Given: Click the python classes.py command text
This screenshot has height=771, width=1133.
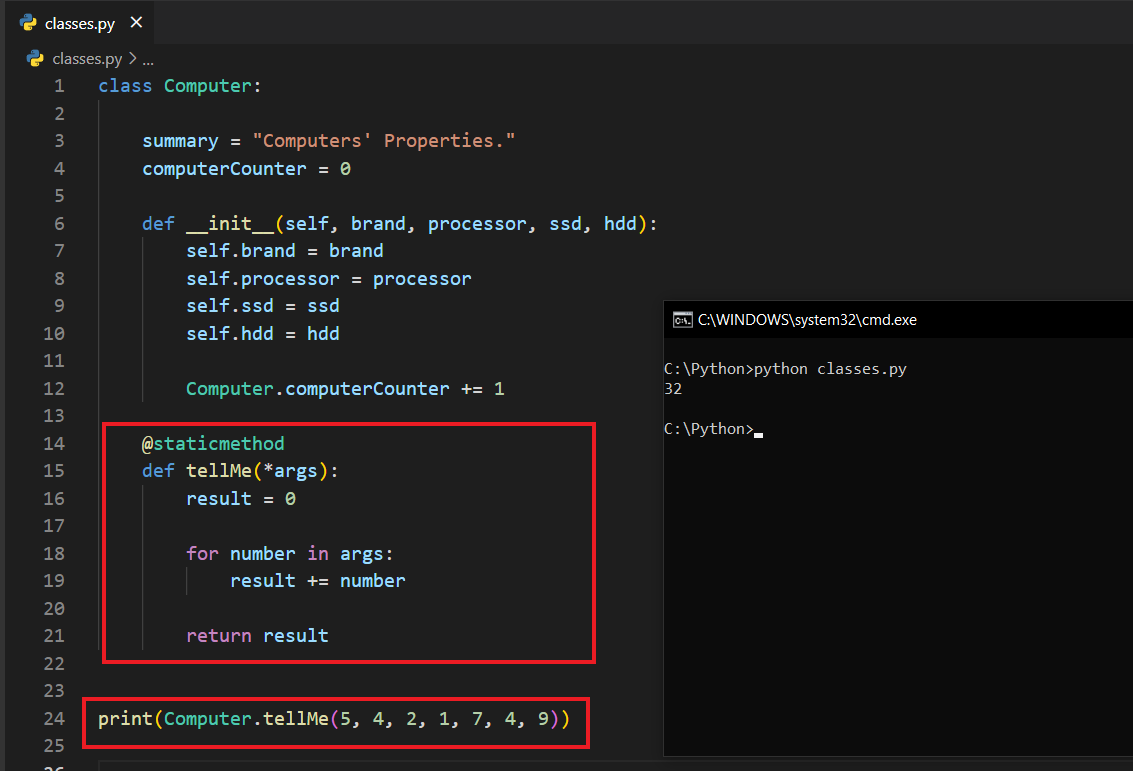Looking at the screenshot, I should pyautogui.click(x=830, y=369).
